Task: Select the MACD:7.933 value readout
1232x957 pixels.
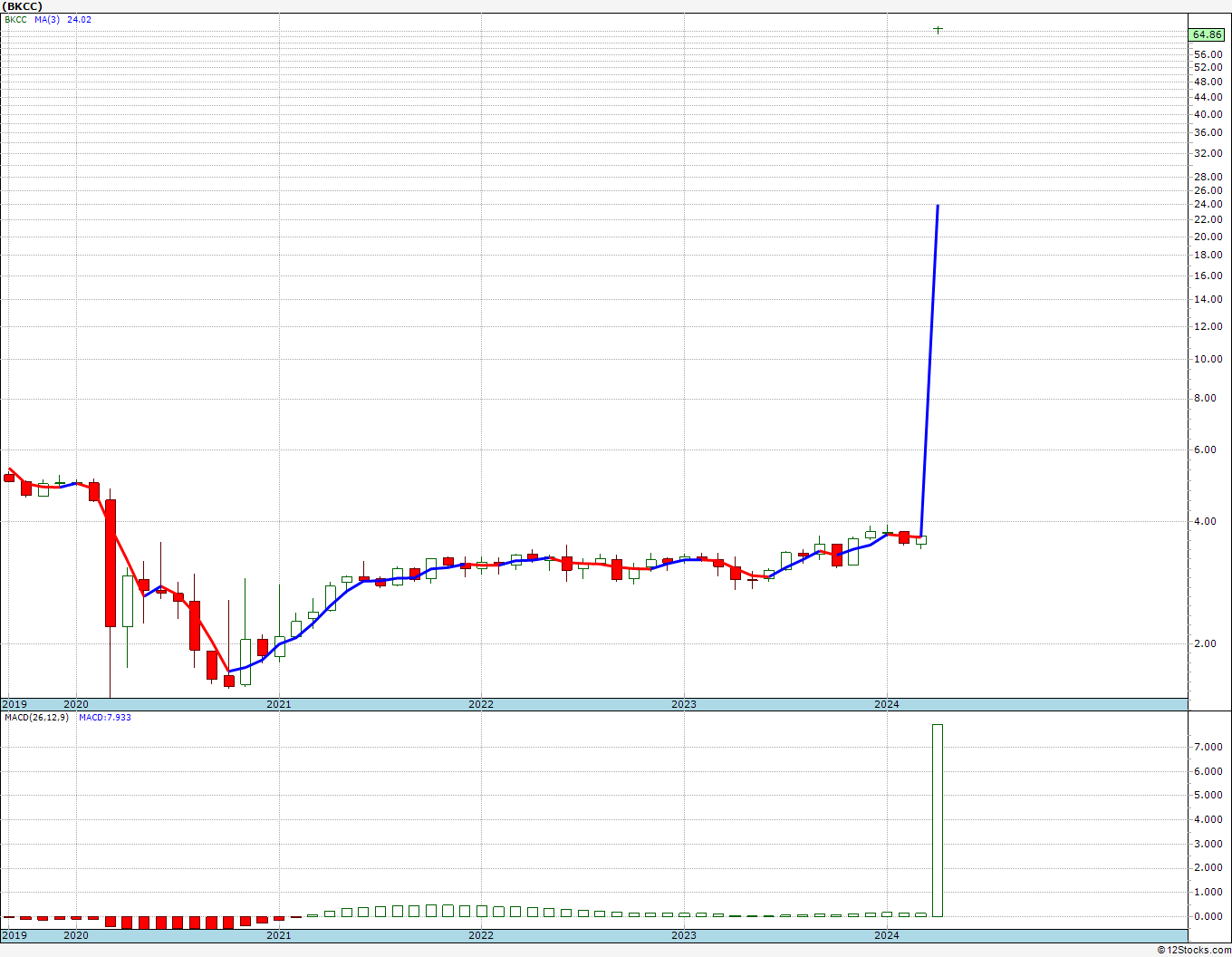Action: tap(105, 718)
